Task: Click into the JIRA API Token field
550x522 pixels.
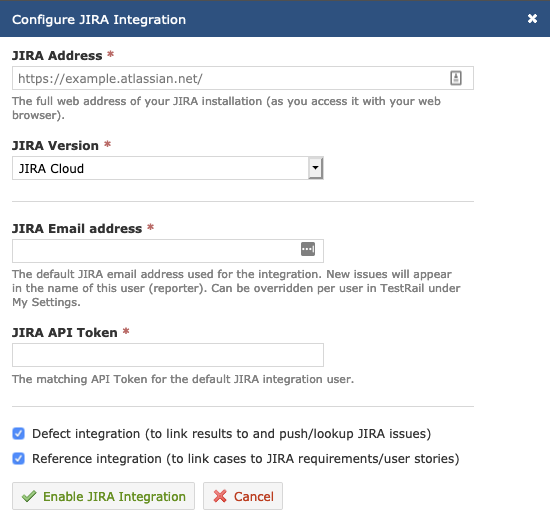Action: click(x=168, y=355)
